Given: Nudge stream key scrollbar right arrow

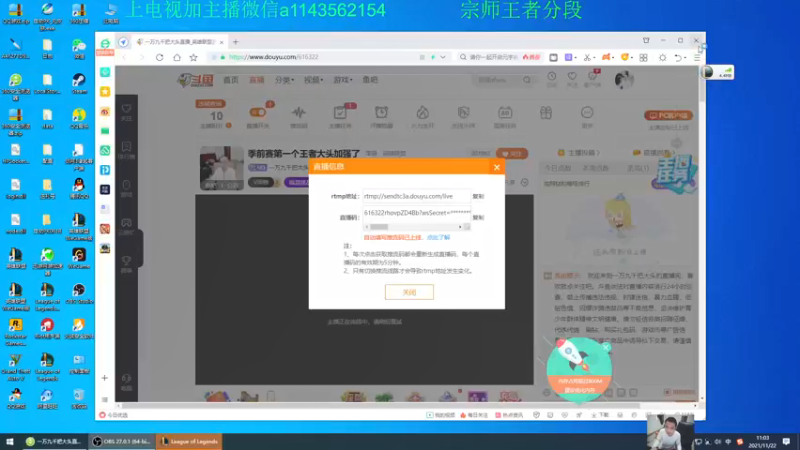Looking at the screenshot, I should click(x=460, y=227).
